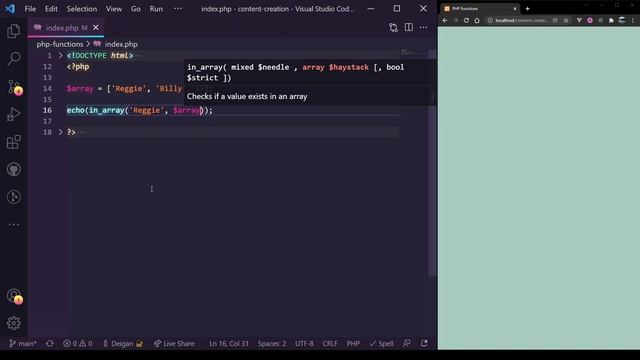Click the <?php opening tag on line 12

pos(78,67)
